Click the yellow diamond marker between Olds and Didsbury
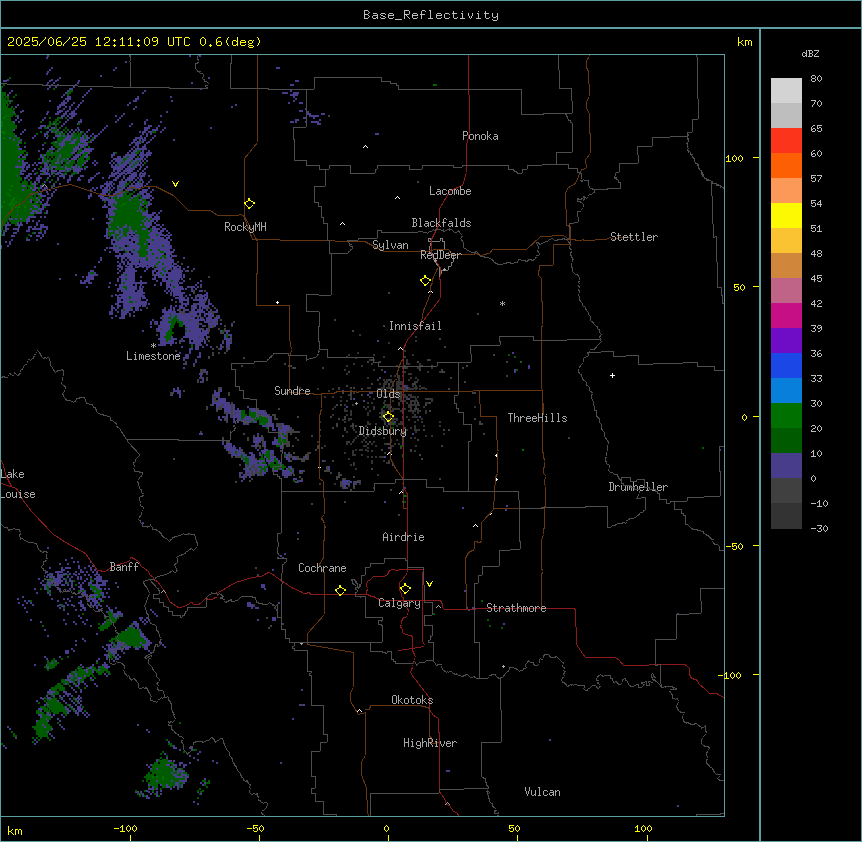 pos(388,417)
